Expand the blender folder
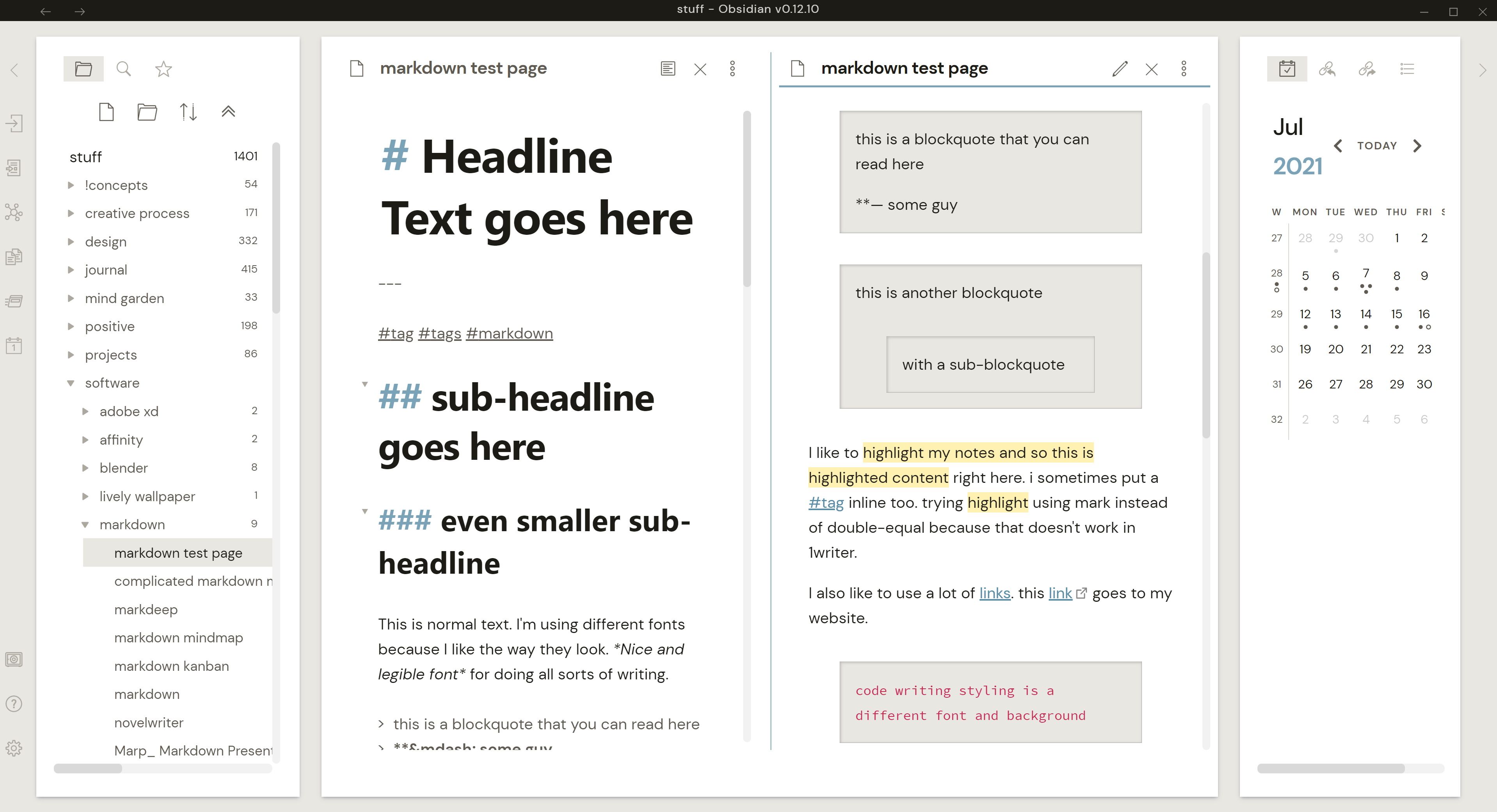Screen dimensions: 1497x812 [86, 468]
